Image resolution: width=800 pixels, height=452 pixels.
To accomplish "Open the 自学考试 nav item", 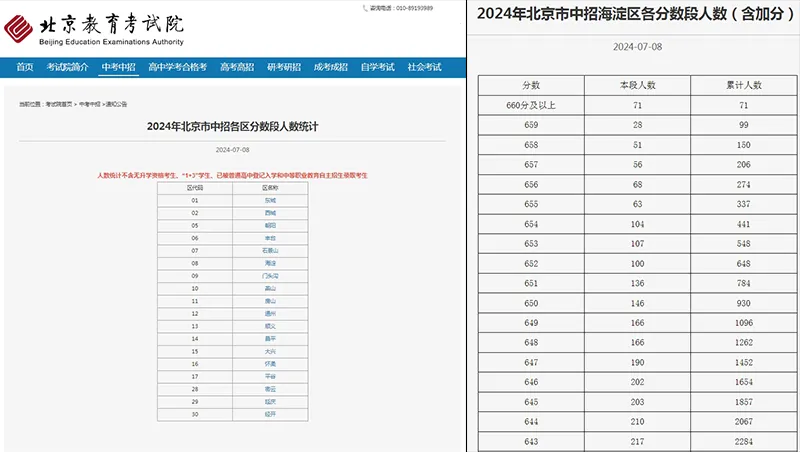I will [378, 67].
